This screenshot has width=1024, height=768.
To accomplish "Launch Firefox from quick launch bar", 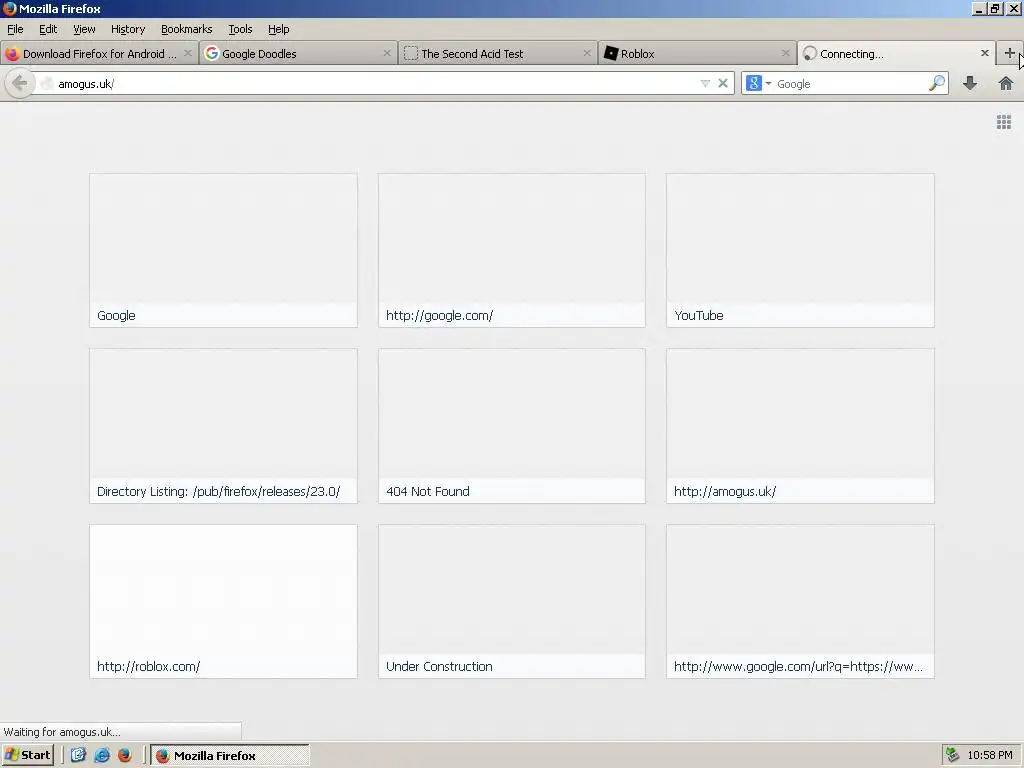I will 125,755.
